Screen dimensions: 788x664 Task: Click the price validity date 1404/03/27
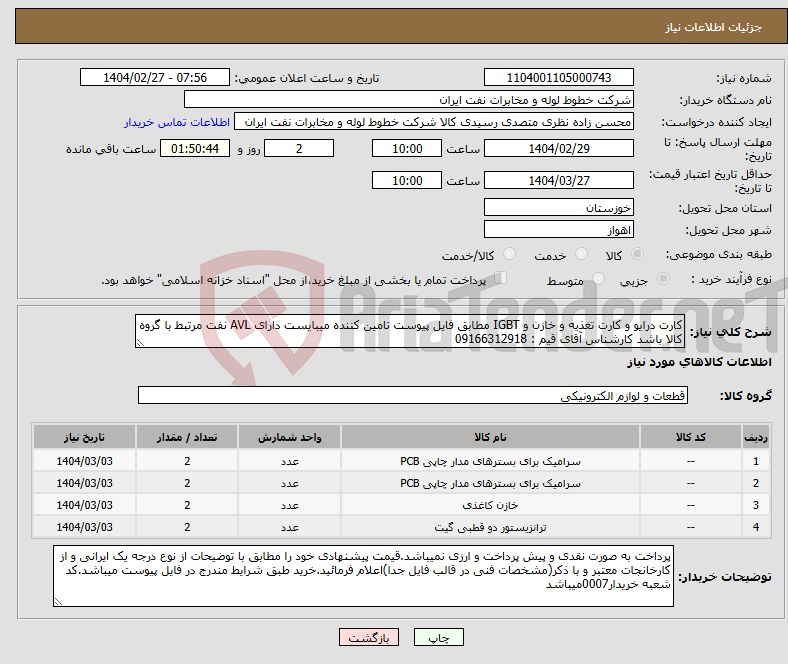558,180
